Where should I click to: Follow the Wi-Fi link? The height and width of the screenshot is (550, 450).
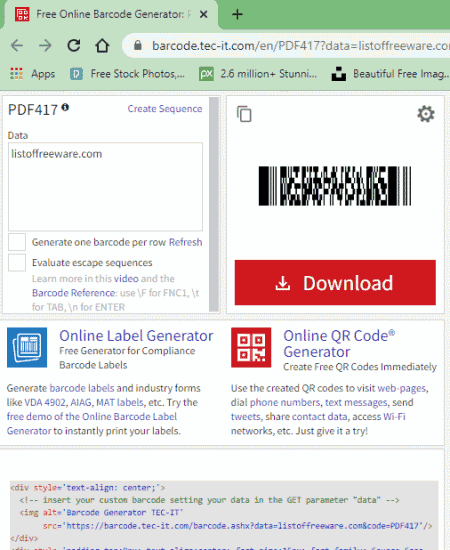coord(394,417)
